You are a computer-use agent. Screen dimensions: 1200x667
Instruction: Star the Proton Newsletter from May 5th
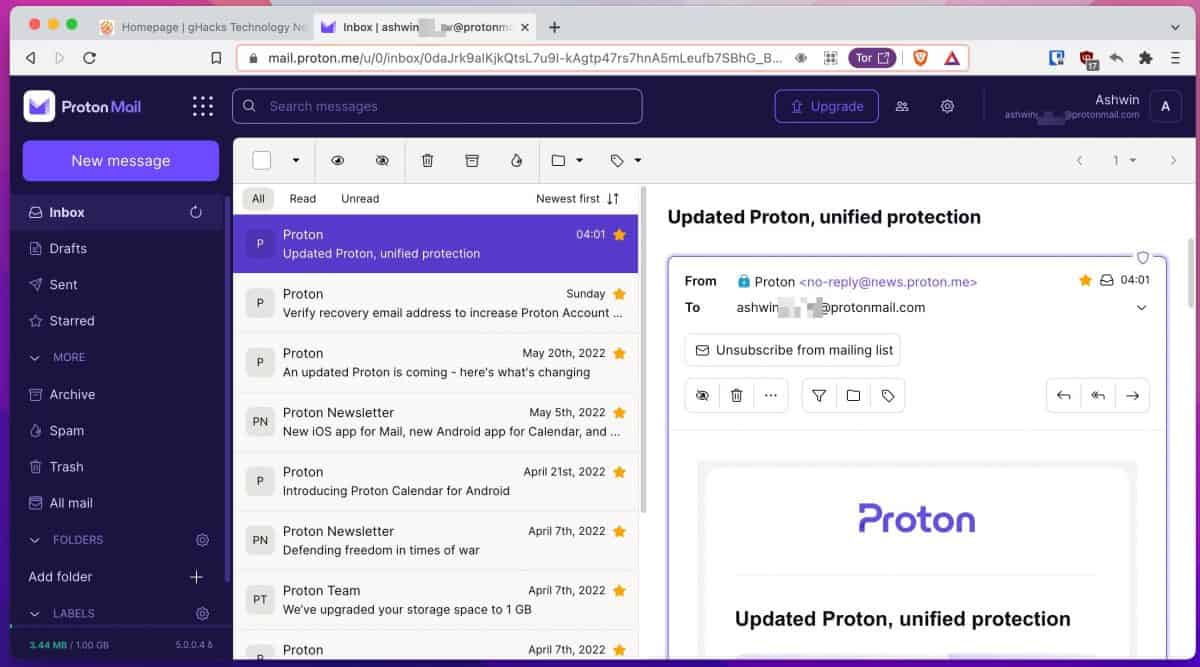618,411
